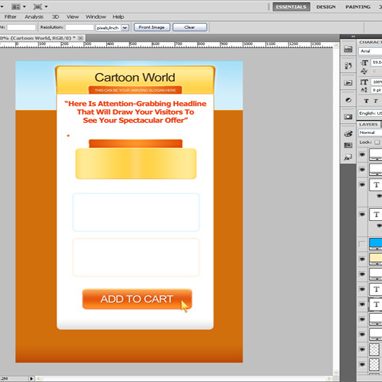382x382 pixels.
Task: Switch to the Essentials workspace
Action: [x=291, y=7]
